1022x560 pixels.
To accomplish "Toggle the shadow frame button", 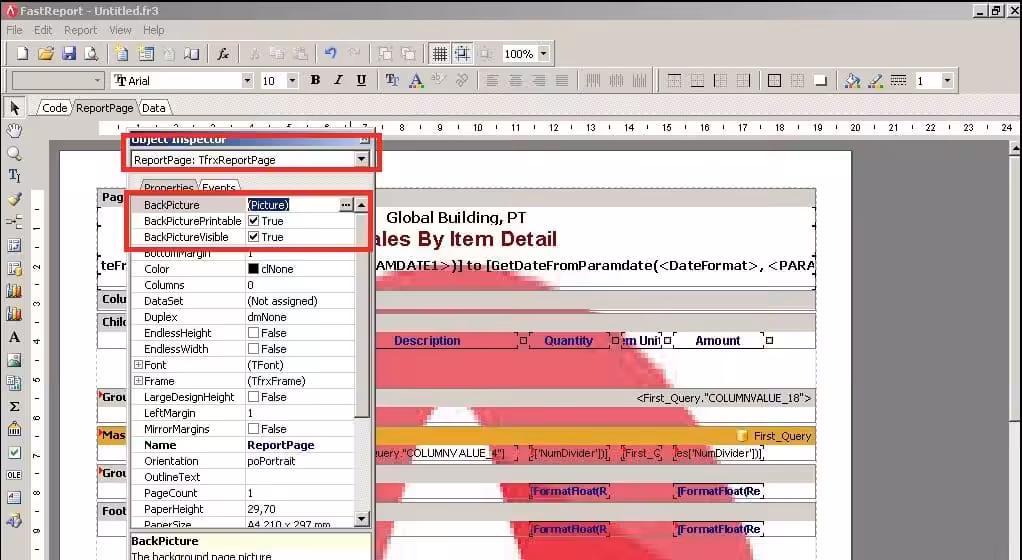I will pyautogui.click(x=821, y=80).
